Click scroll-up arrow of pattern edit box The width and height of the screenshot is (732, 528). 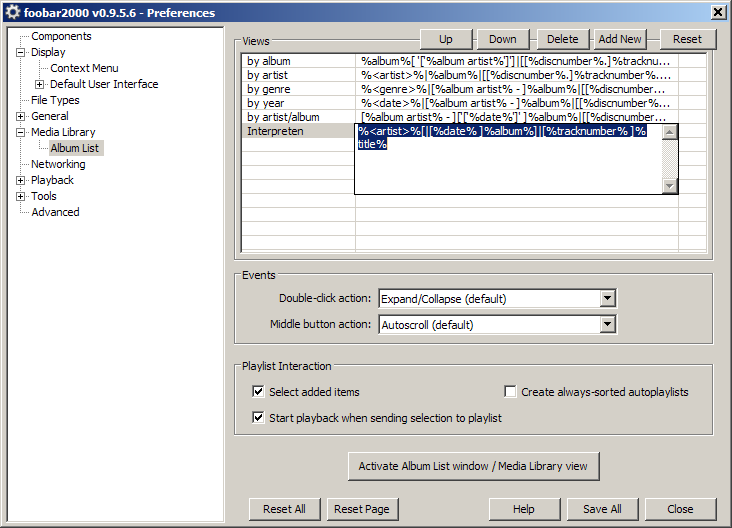point(669,132)
